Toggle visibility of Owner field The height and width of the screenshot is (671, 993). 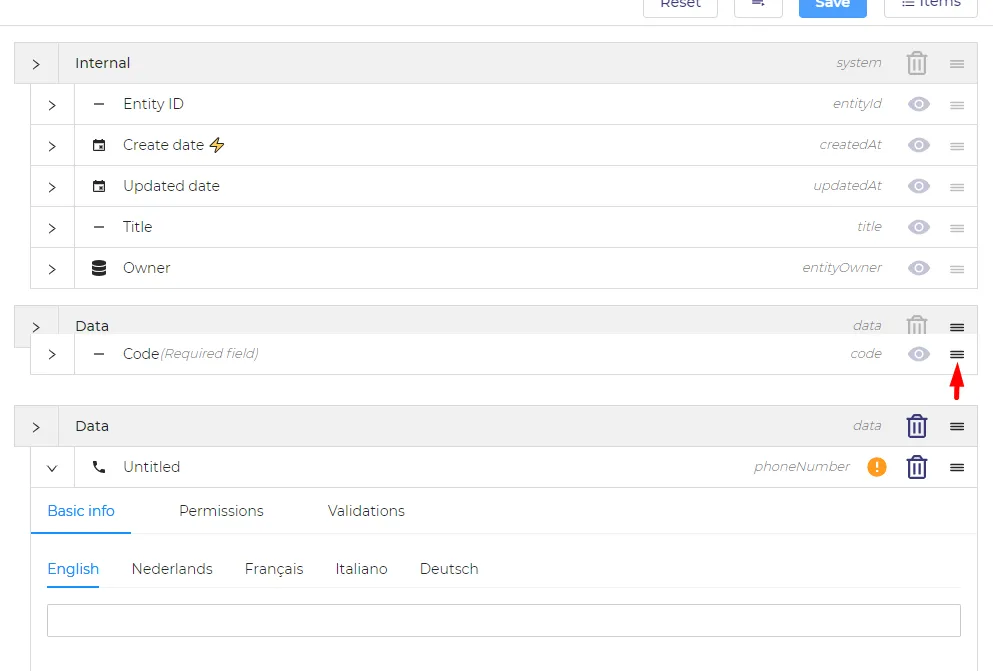[918, 268]
